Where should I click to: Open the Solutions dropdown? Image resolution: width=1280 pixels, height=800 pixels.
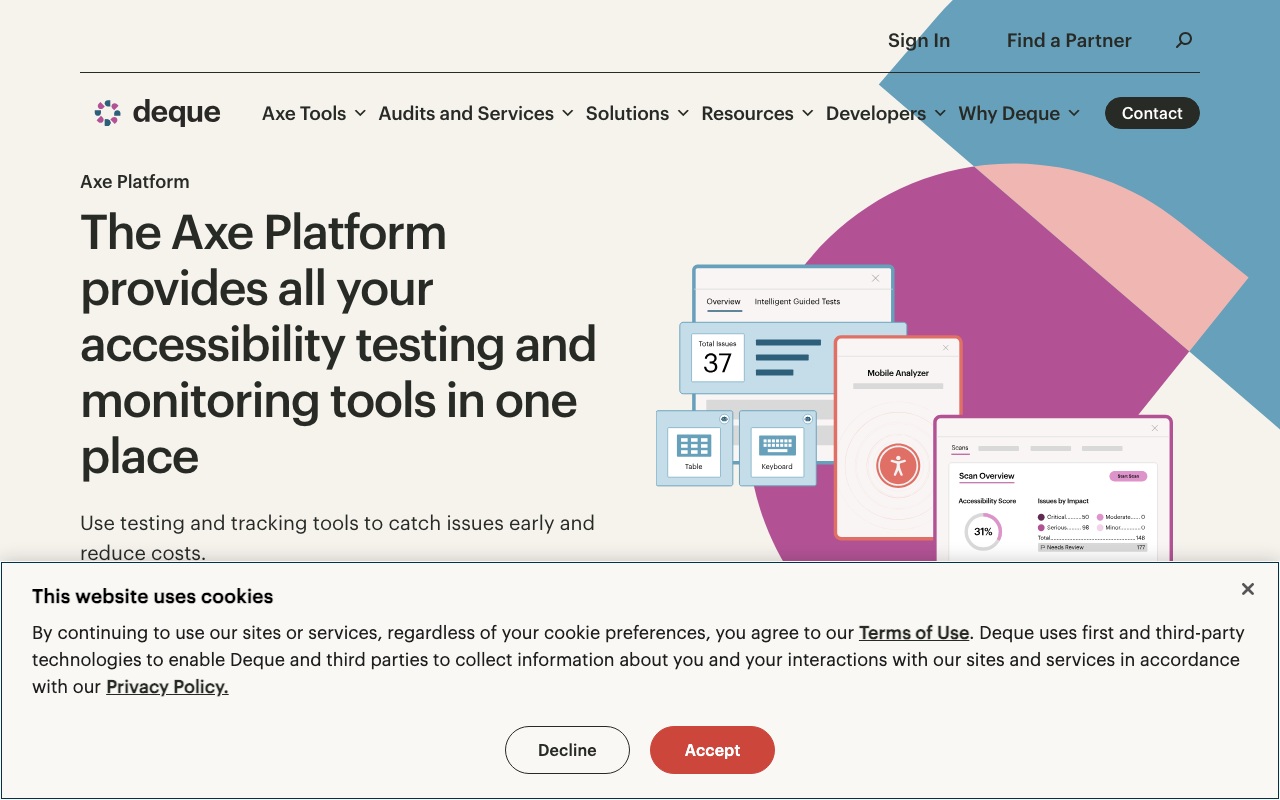point(638,113)
